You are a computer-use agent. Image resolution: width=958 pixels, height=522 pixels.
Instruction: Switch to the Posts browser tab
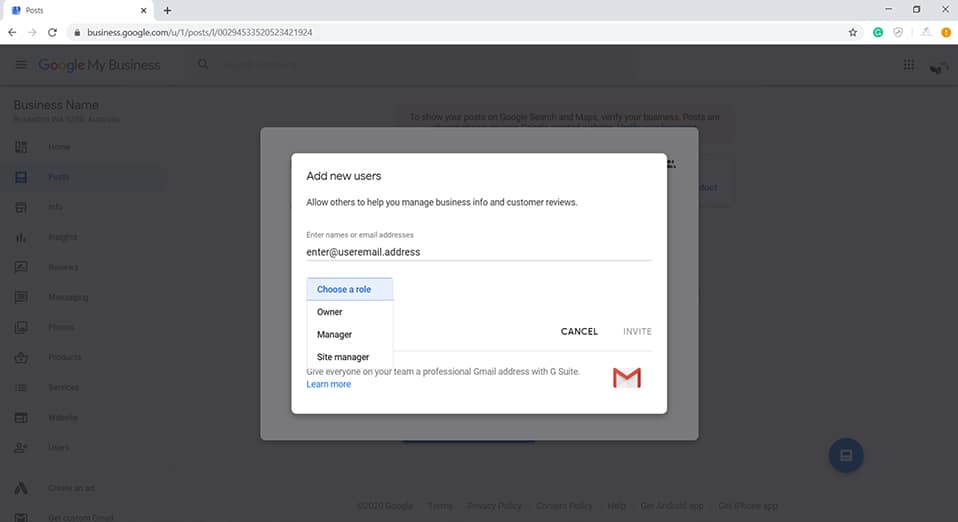pos(76,10)
